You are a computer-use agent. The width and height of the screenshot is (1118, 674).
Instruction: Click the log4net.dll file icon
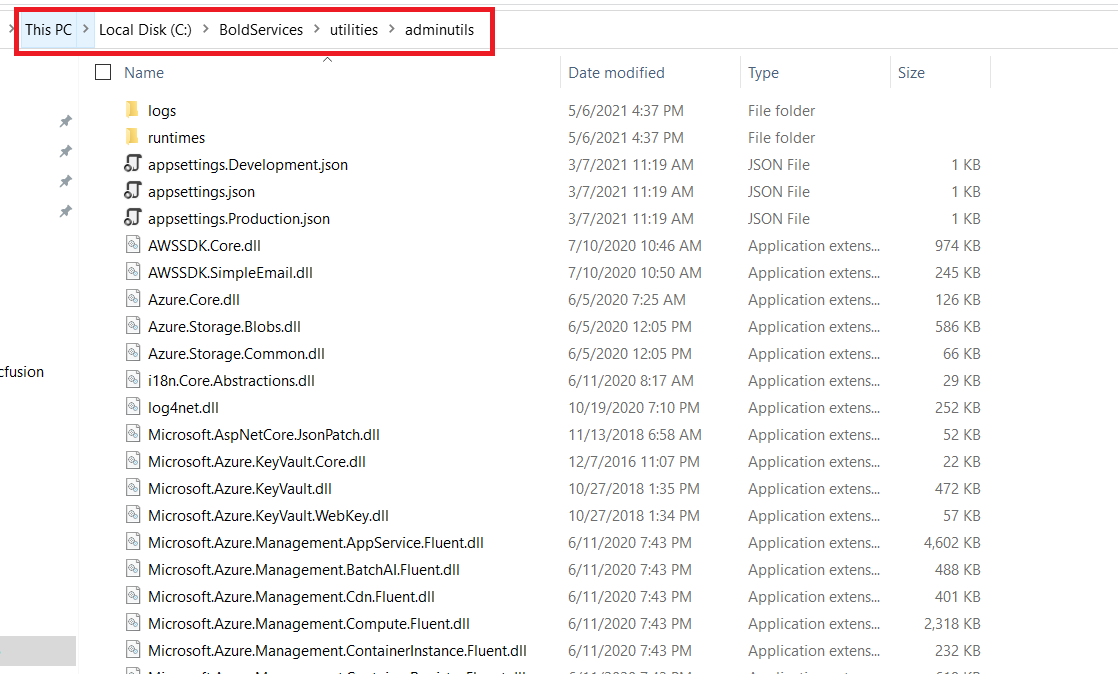point(133,407)
